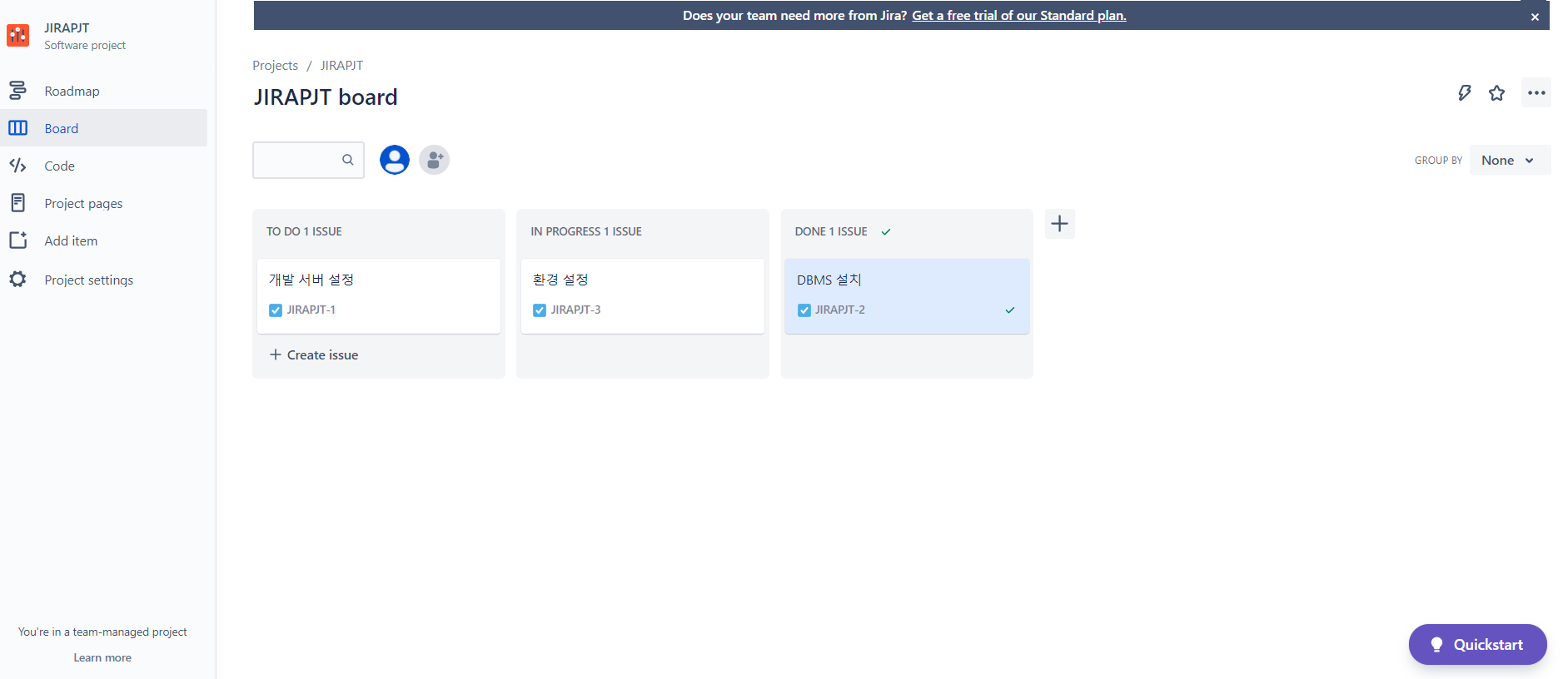The image size is (1568, 679).
Task: Click the green done checkmark on DBMS card
Action: [x=1010, y=310]
